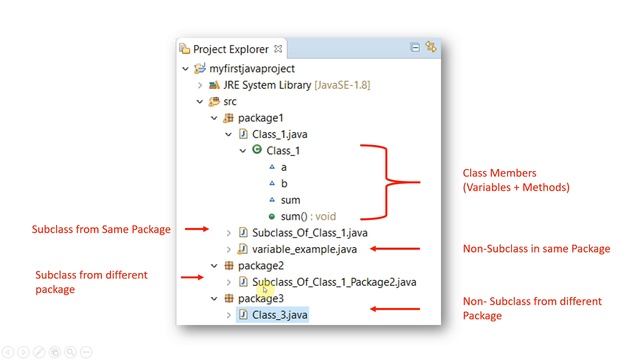The height and width of the screenshot is (360, 640).
Task: Click the variable_example.java file icon
Action: [x=243, y=249]
